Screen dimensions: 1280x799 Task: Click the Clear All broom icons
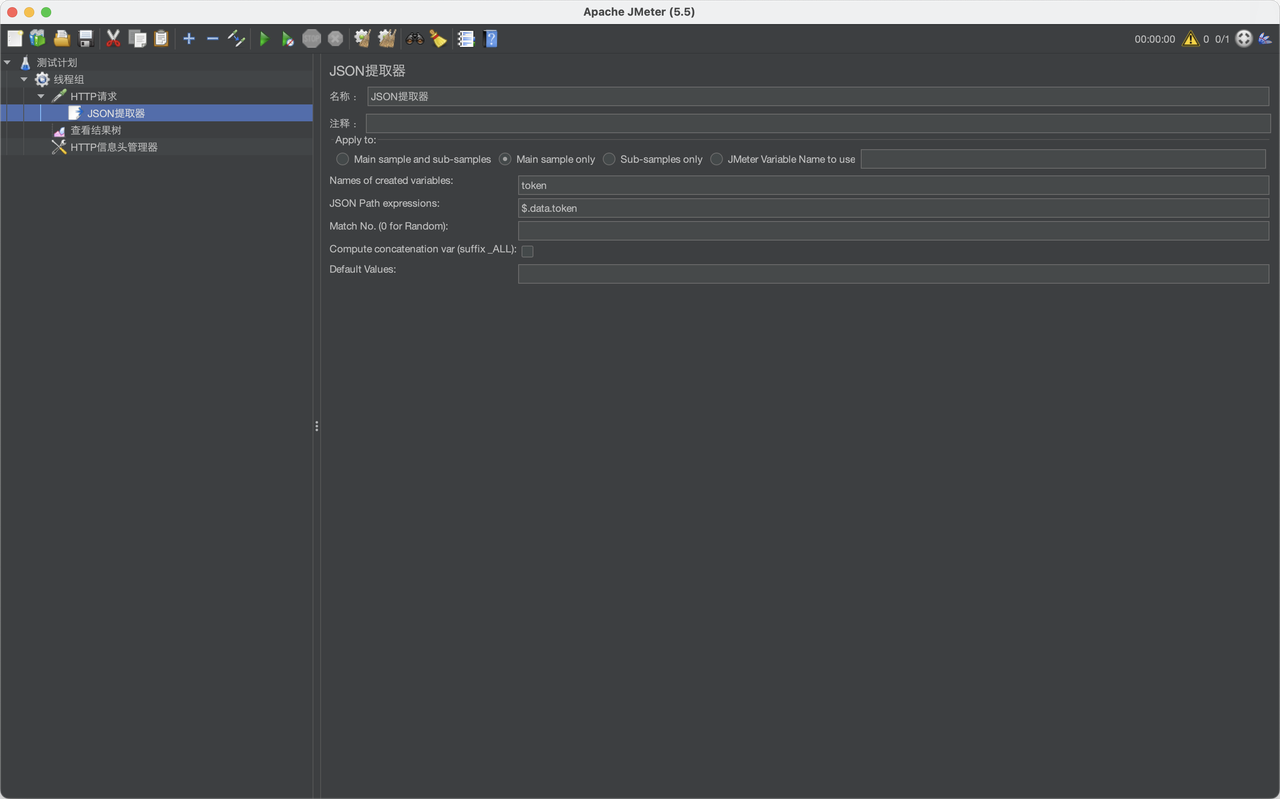(387, 39)
